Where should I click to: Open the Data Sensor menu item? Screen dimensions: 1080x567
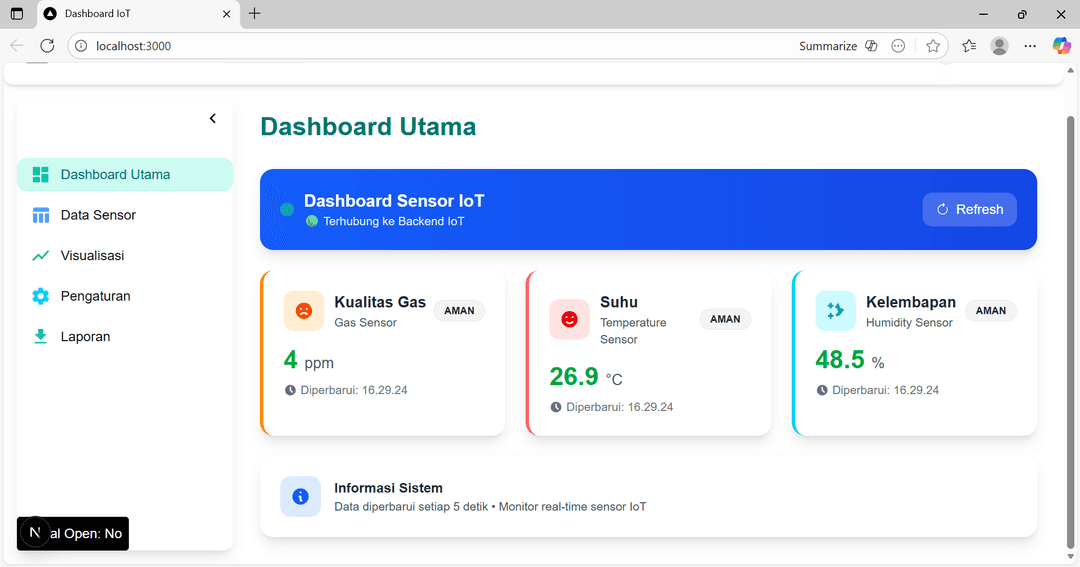click(125, 215)
